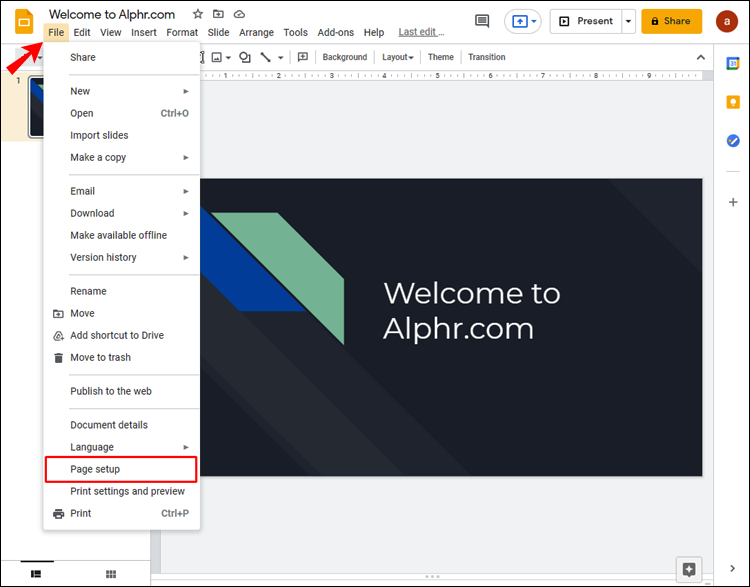Open the Present options dropdown arrow

pos(629,21)
